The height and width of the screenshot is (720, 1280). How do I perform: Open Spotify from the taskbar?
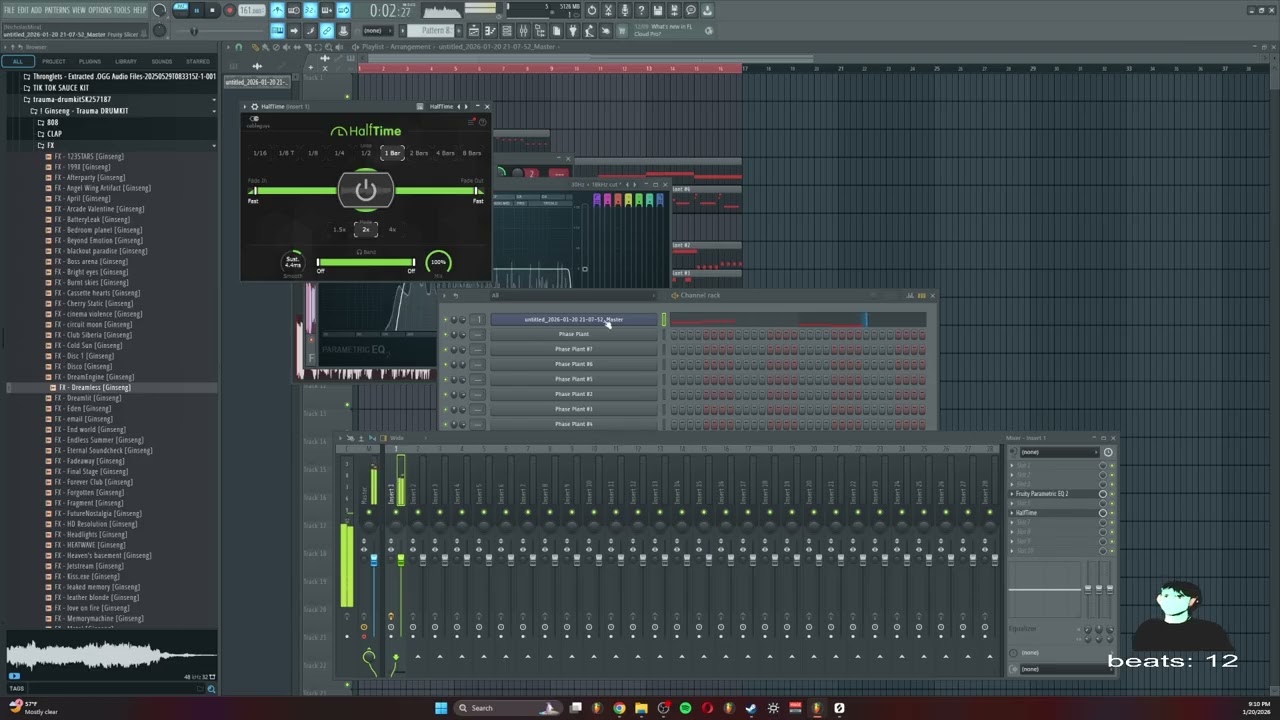[x=685, y=708]
